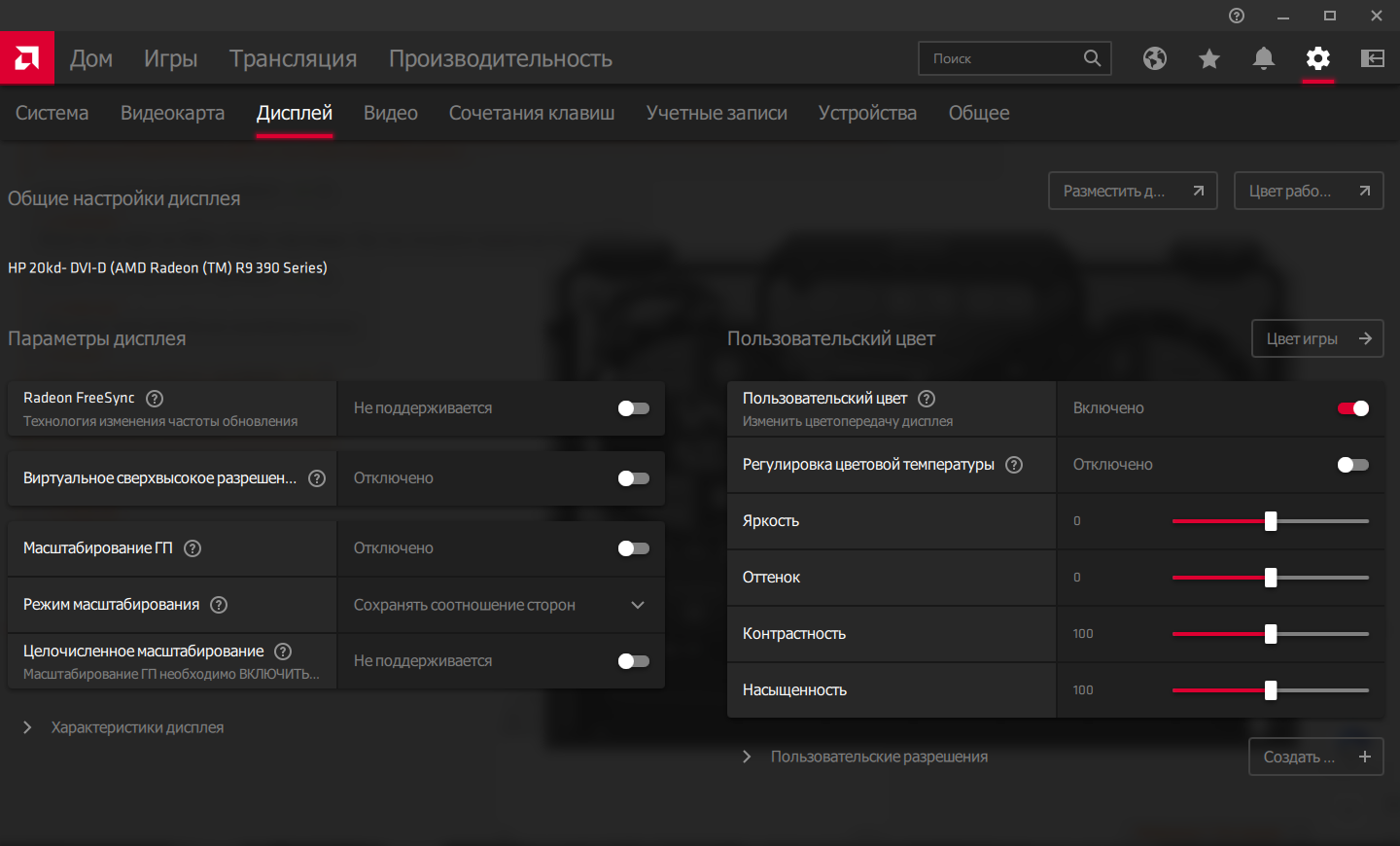Expand Характеристики дисплея section
Viewport: 1400px width, 846px height.
tap(123, 727)
